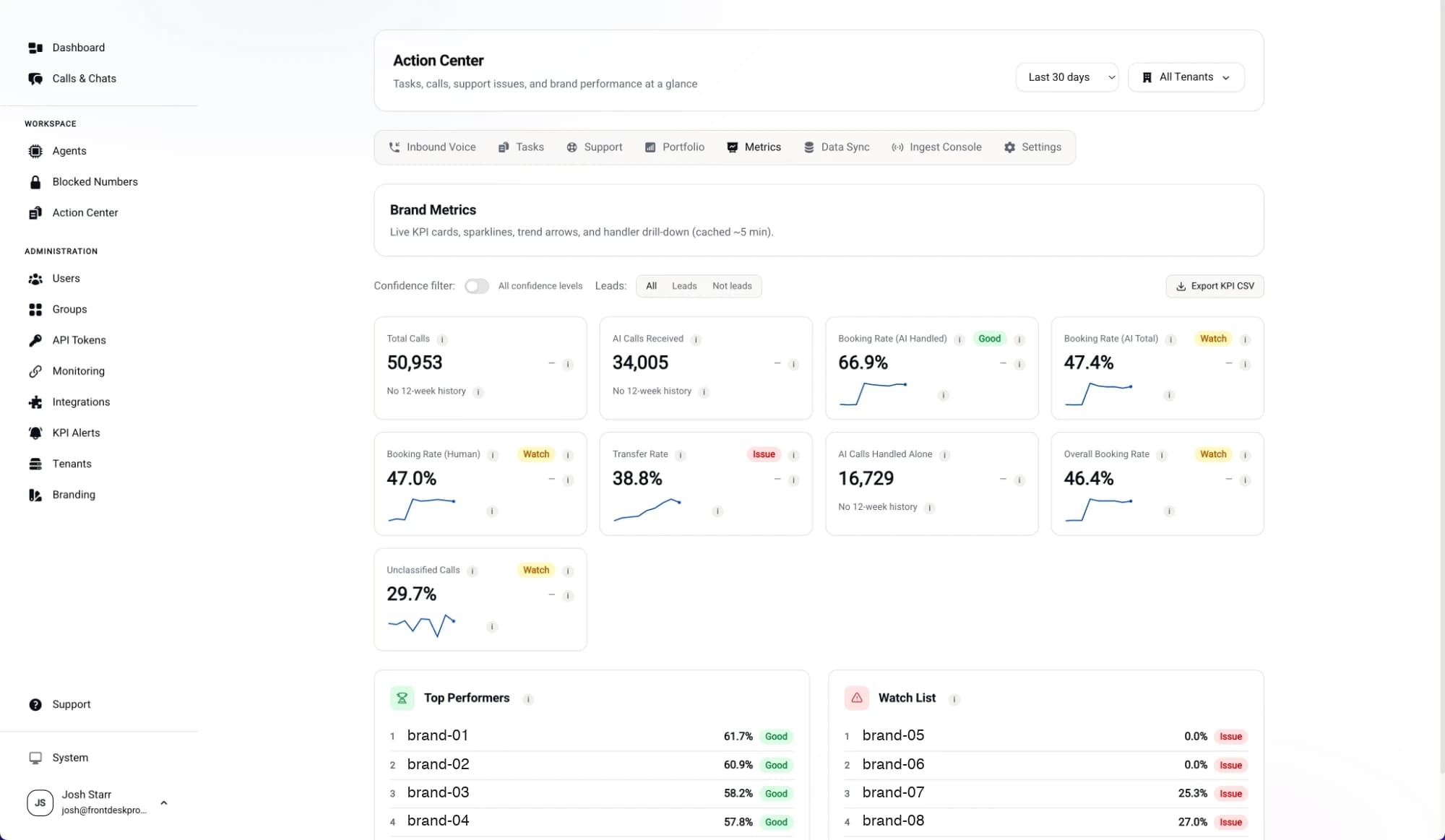Click info icon next to Transfer Rate label
Viewport: 1445px width, 840px height.
(x=681, y=455)
